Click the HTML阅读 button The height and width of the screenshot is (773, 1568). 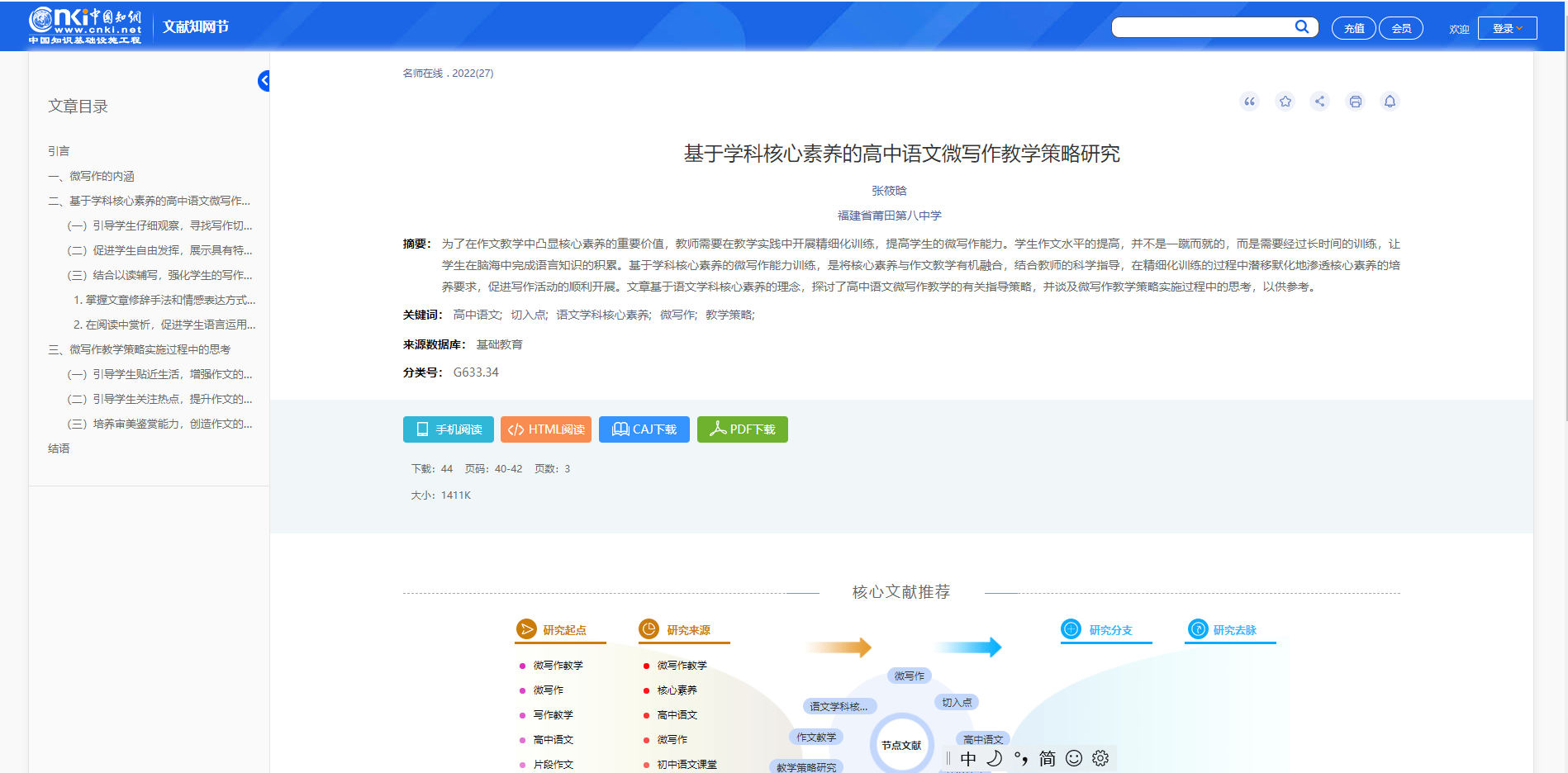(x=546, y=429)
